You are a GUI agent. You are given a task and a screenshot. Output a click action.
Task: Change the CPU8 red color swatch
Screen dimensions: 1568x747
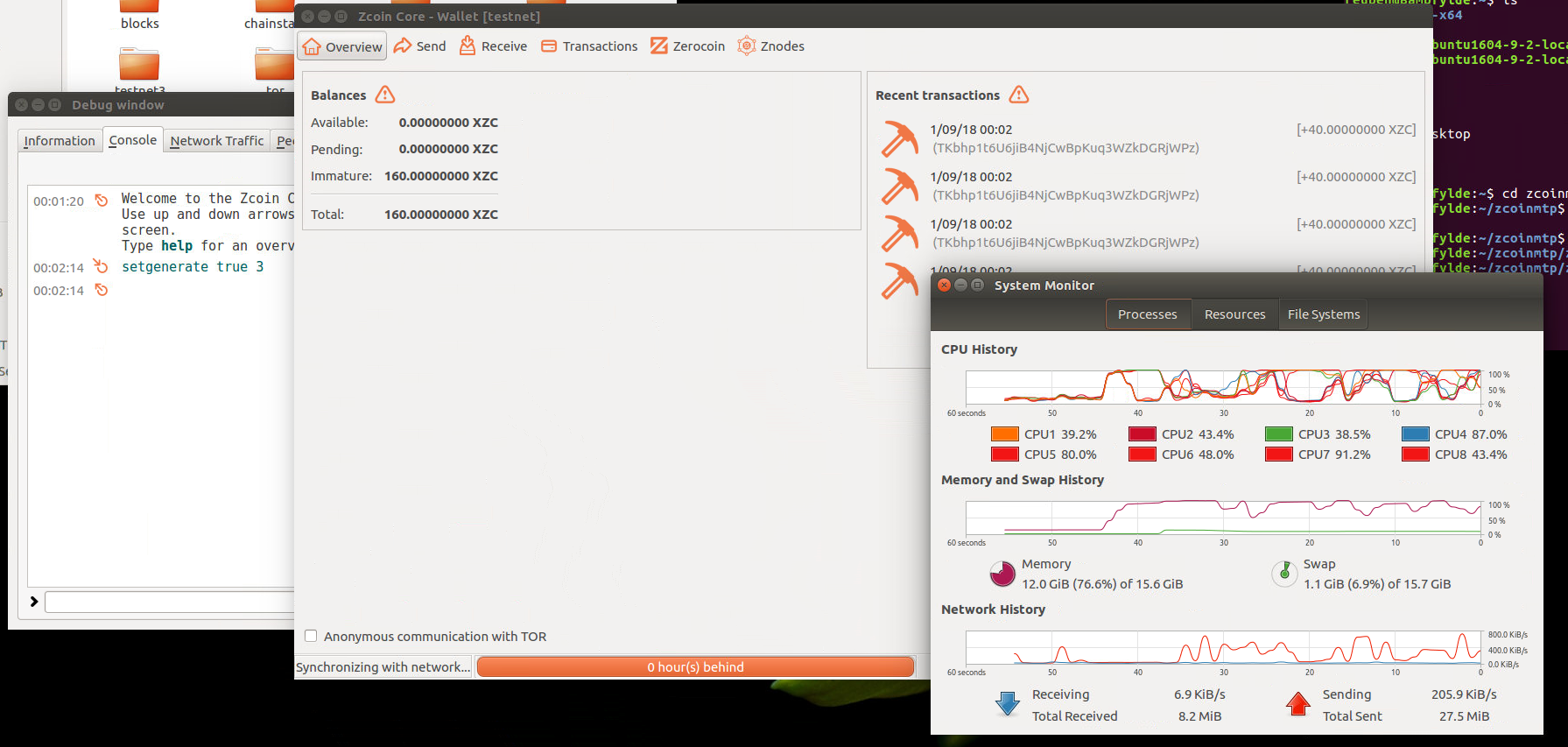click(x=1416, y=455)
